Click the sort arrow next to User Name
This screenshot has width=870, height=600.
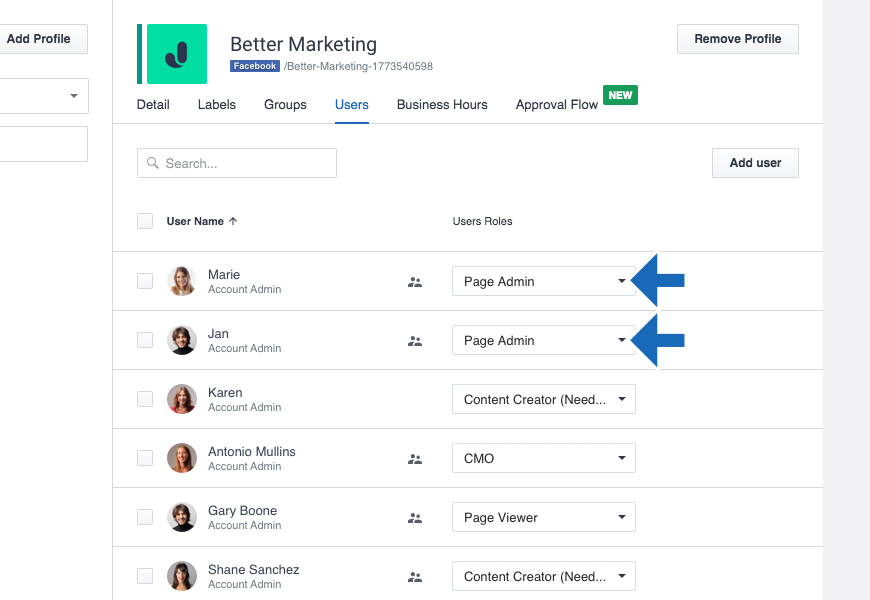click(233, 221)
